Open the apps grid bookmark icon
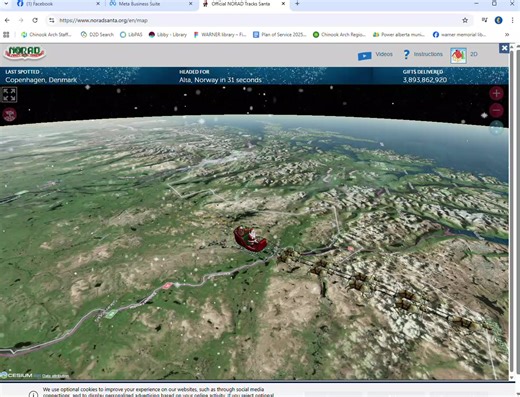The image size is (520, 397). tap(6, 35)
